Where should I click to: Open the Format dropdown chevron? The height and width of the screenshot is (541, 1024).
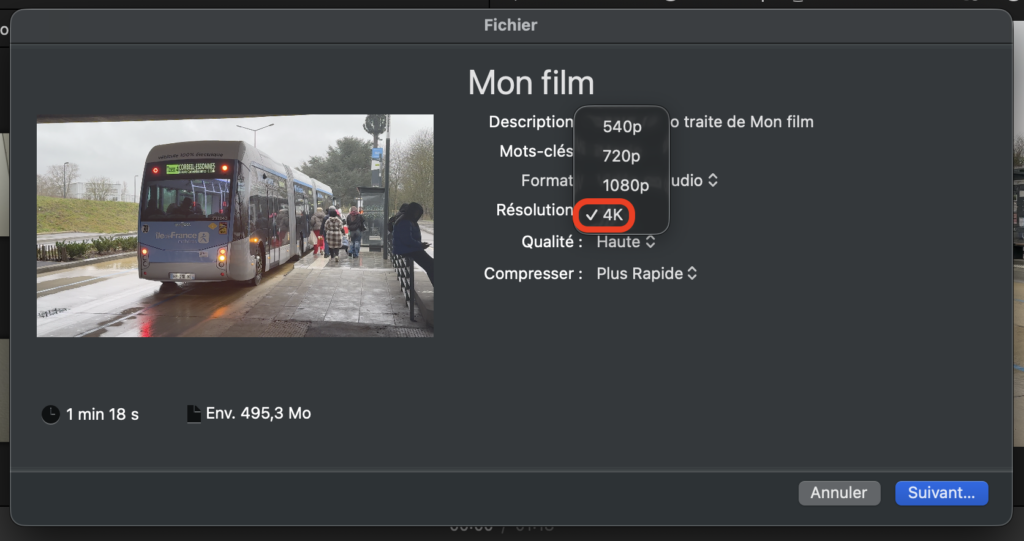click(x=713, y=181)
